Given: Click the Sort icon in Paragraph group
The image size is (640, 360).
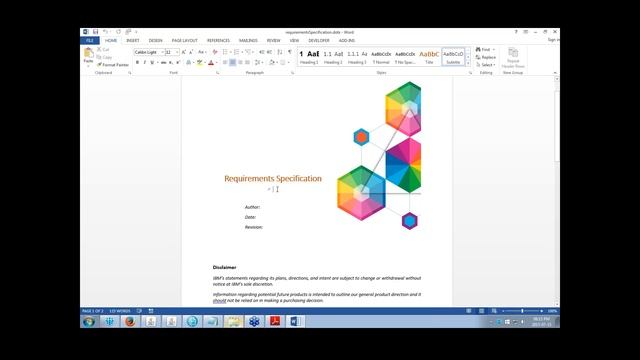Looking at the screenshot, I should [280, 52].
